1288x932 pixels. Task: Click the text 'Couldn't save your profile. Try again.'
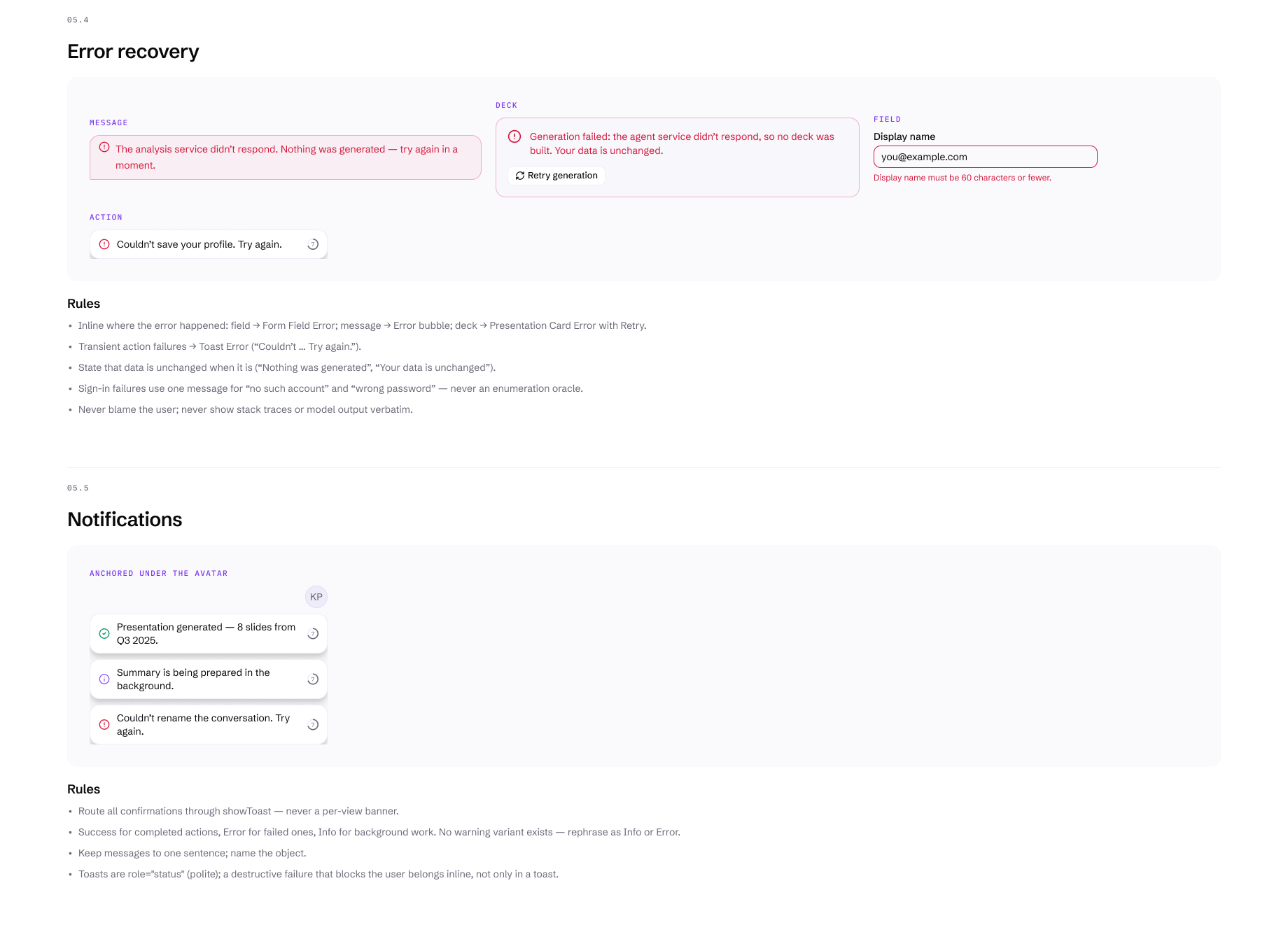(x=199, y=244)
